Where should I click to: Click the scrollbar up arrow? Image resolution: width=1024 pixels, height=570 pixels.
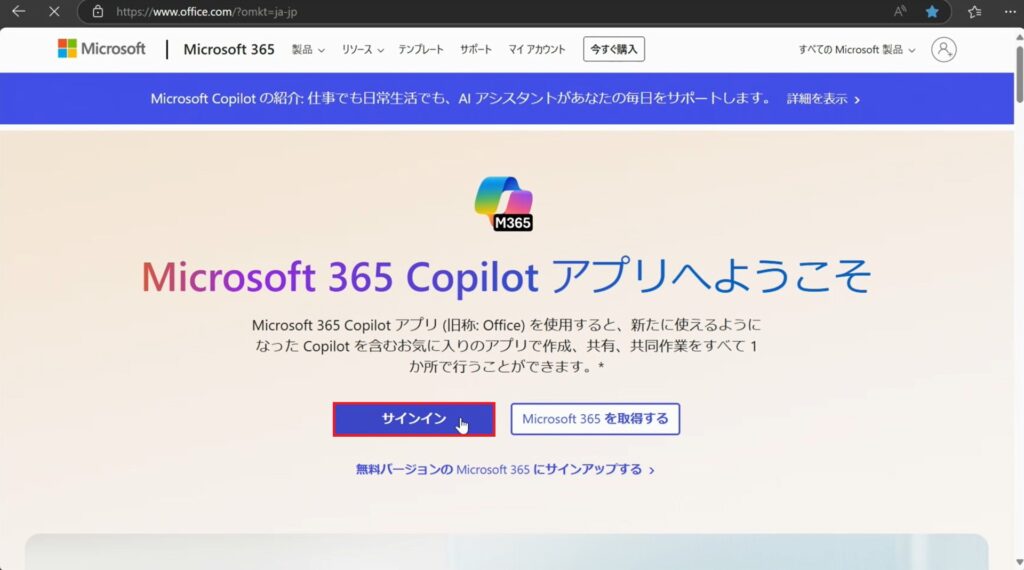[x=1019, y=37]
